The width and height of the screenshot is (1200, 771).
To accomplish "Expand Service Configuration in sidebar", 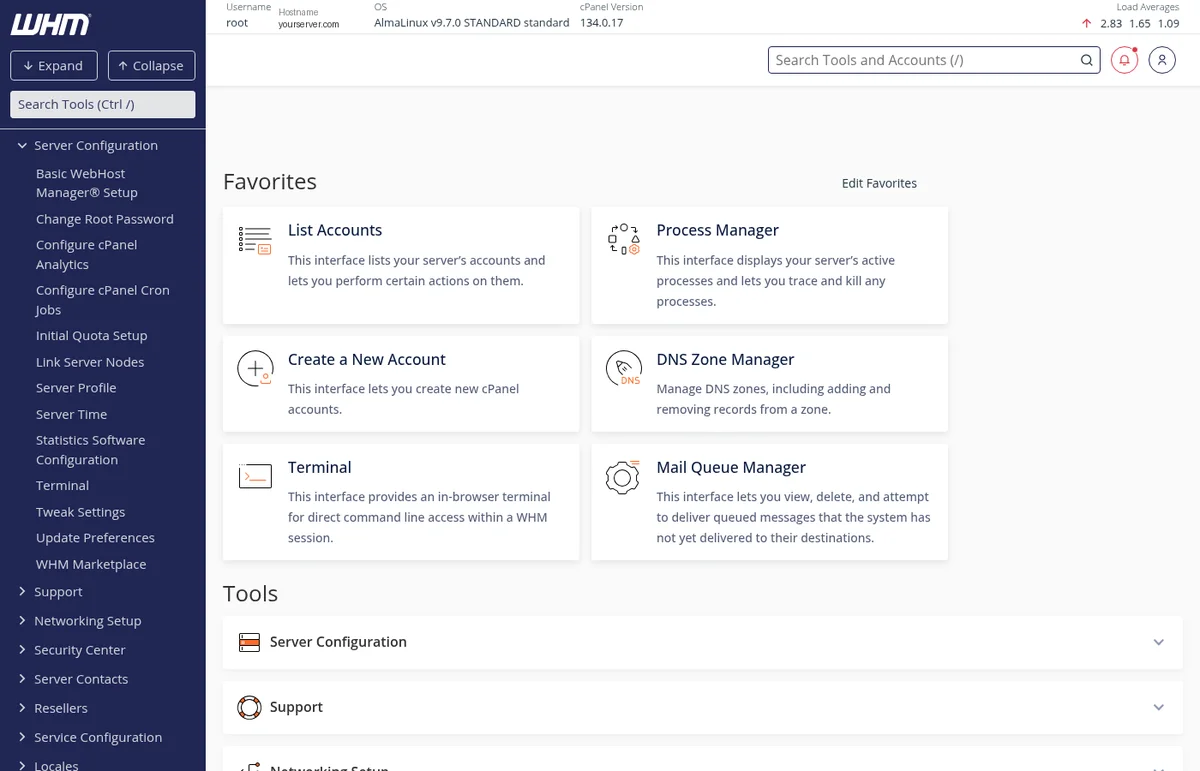I will point(22,736).
